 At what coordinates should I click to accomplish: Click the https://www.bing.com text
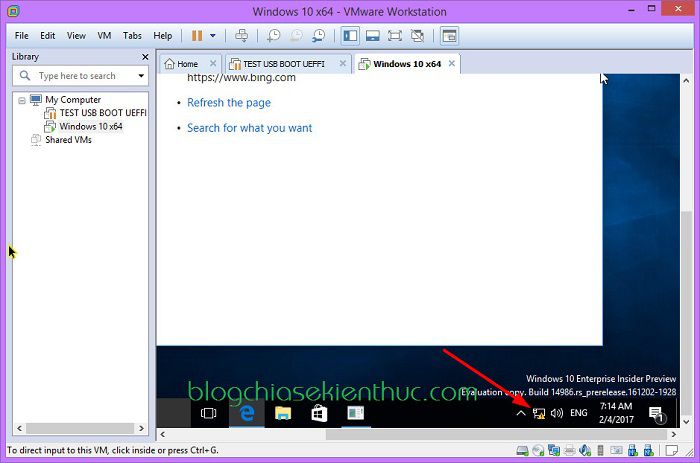pyautogui.click(x=242, y=78)
